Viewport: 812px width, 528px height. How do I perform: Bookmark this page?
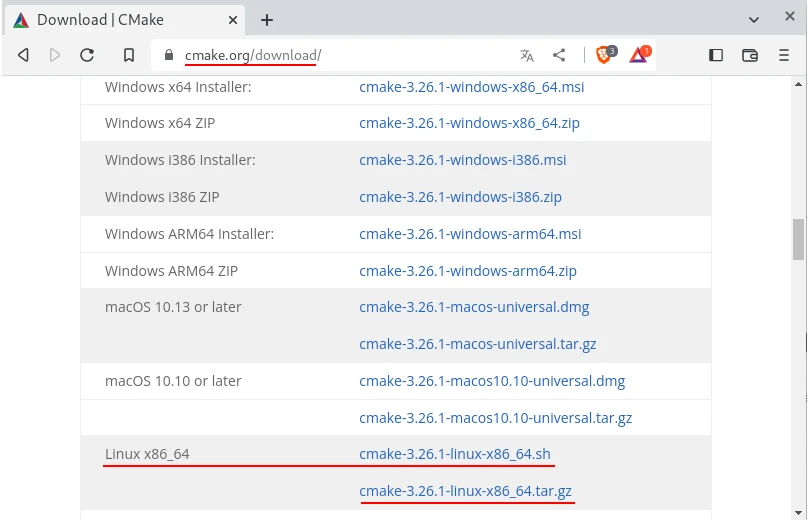click(x=129, y=55)
